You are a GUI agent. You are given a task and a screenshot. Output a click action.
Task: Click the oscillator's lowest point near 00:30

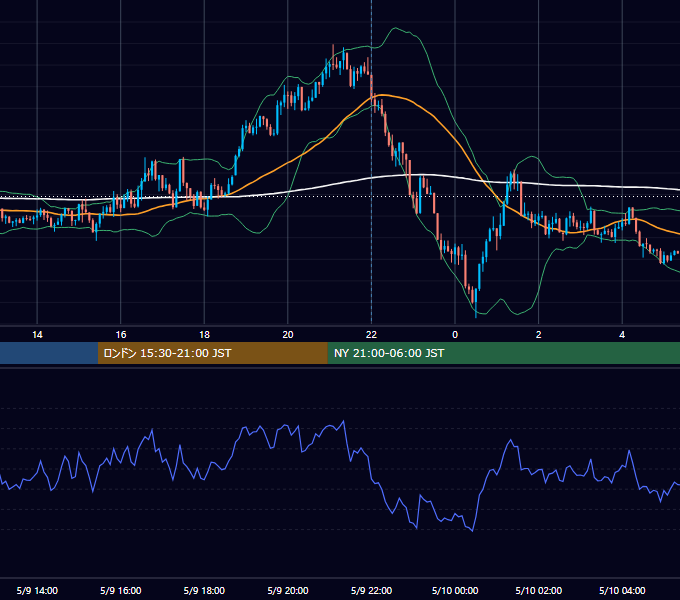coord(472,530)
